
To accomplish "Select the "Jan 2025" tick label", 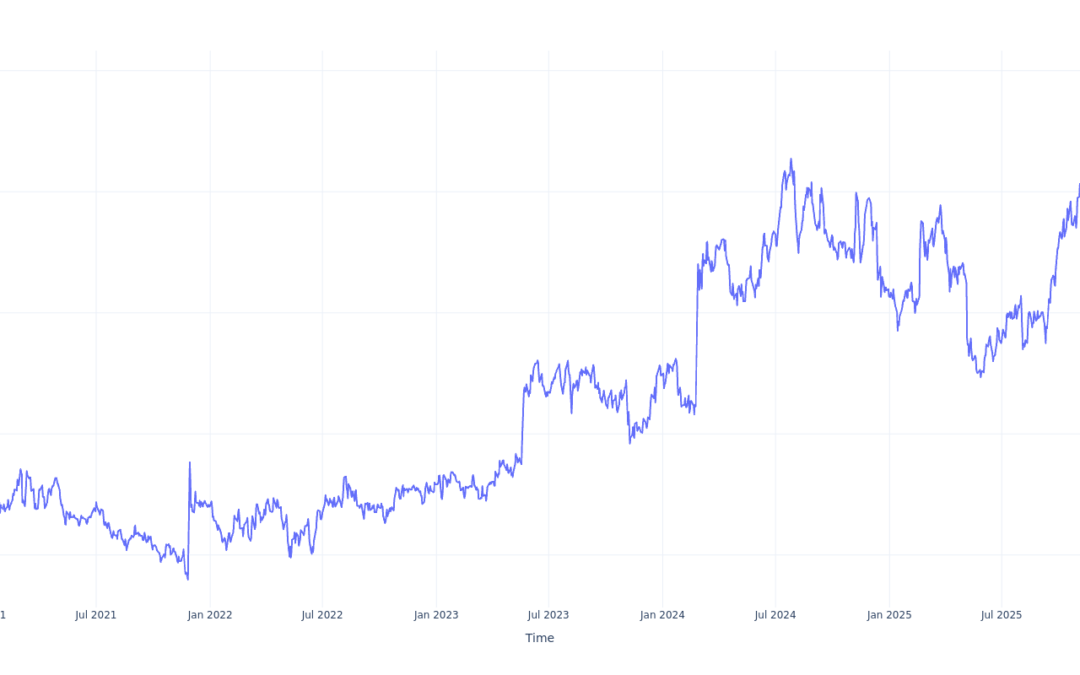I will pyautogui.click(x=889, y=615).
